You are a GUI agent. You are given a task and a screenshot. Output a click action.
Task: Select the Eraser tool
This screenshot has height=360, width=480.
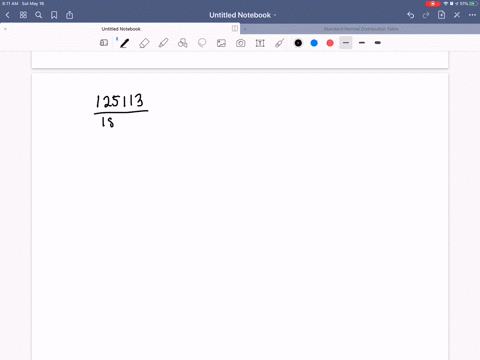(x=144, y=43)
